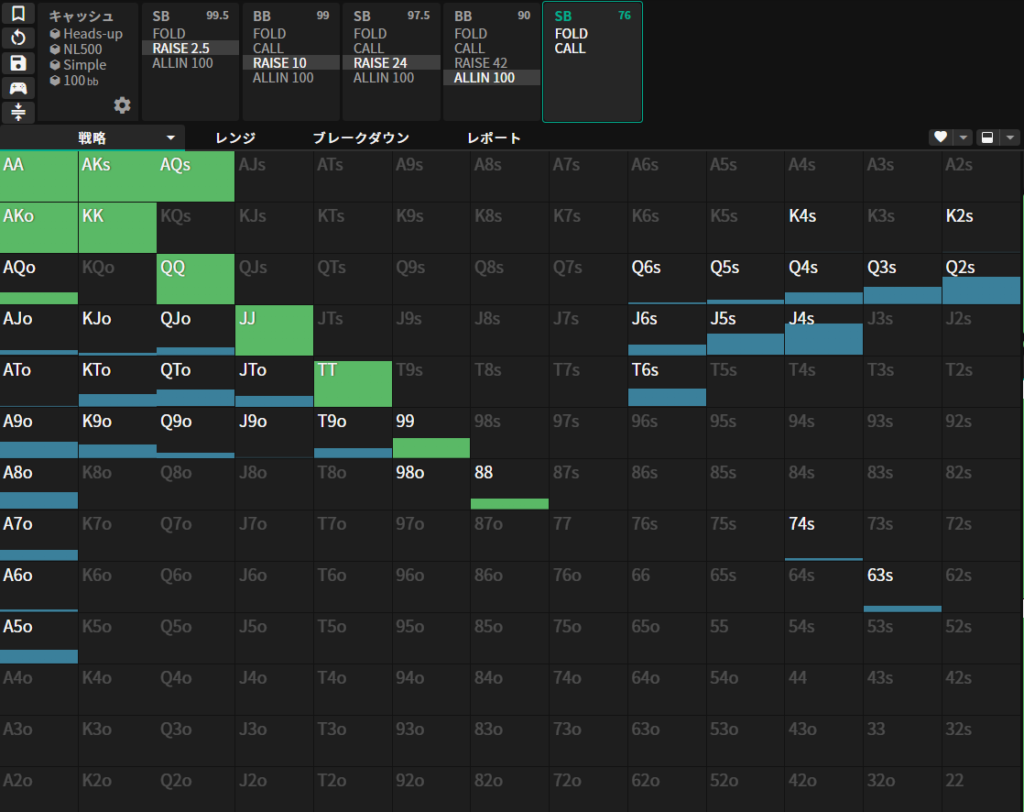Click the green AA hand cell

click(39, 176)
